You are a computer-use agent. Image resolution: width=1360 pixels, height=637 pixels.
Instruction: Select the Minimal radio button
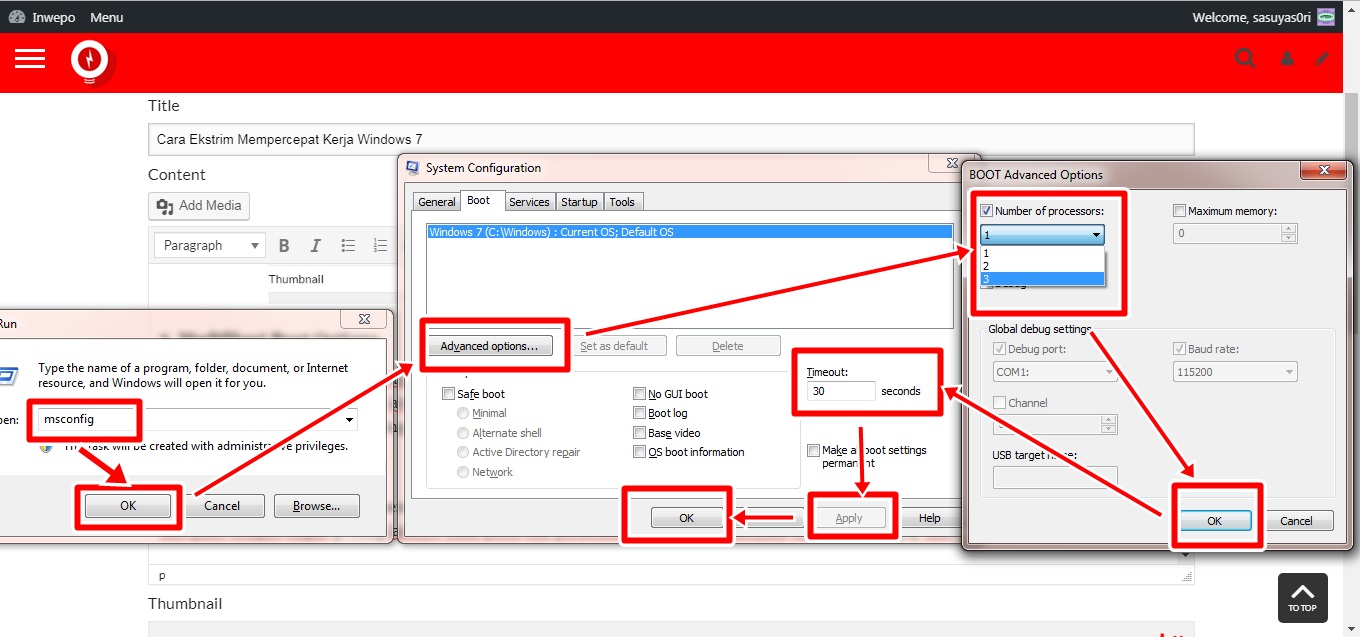point(463,413)
